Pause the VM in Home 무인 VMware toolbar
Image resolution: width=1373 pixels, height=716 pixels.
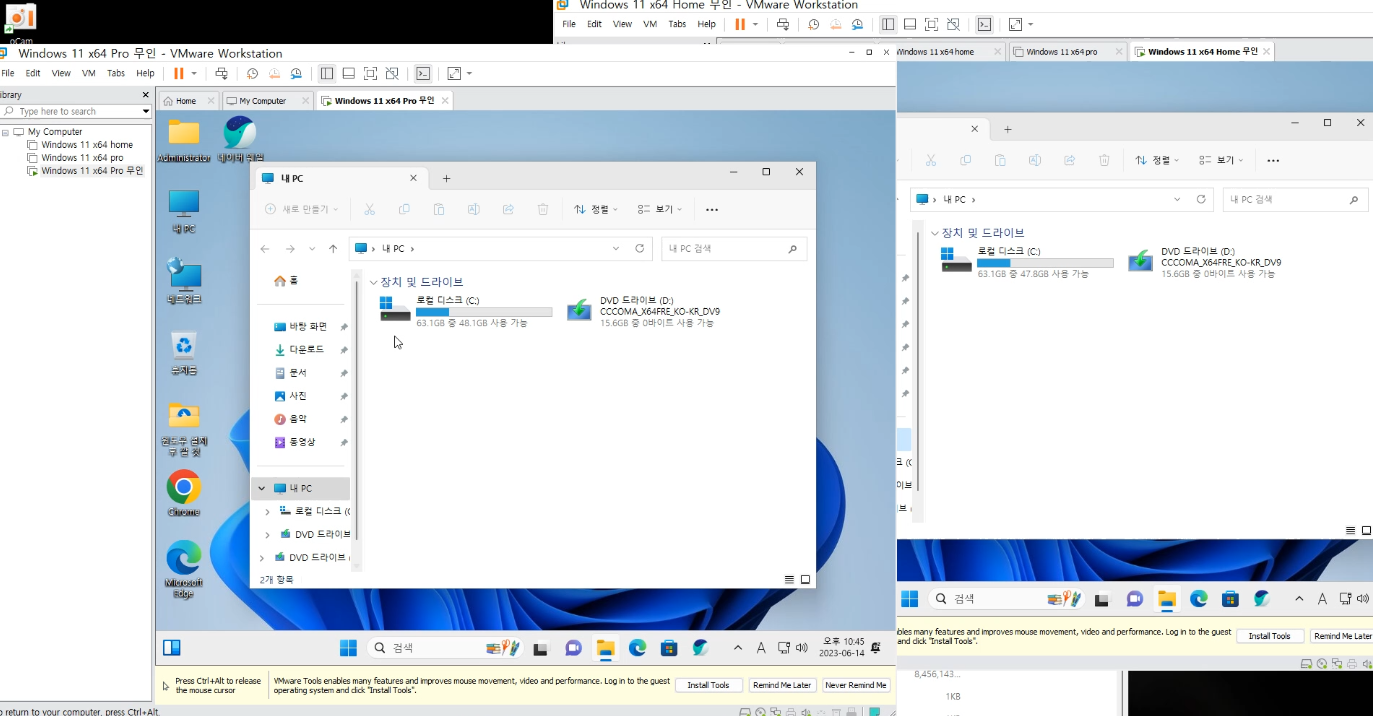tap(740, 24)
